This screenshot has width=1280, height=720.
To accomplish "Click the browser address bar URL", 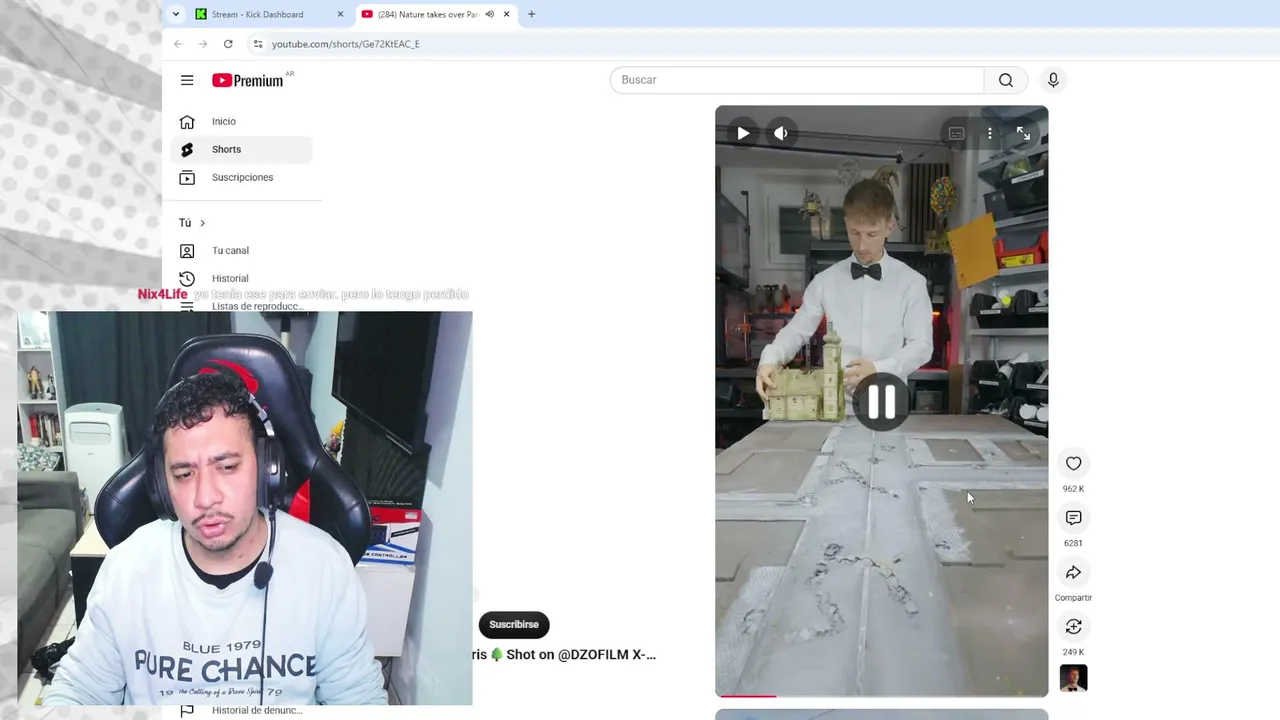I will [346, 44].
